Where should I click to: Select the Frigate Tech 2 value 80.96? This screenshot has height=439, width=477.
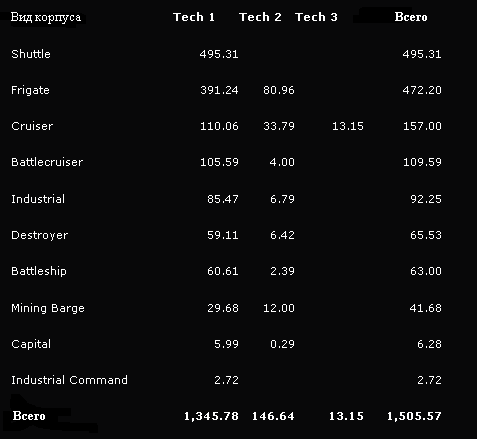[x=279, y=90]
